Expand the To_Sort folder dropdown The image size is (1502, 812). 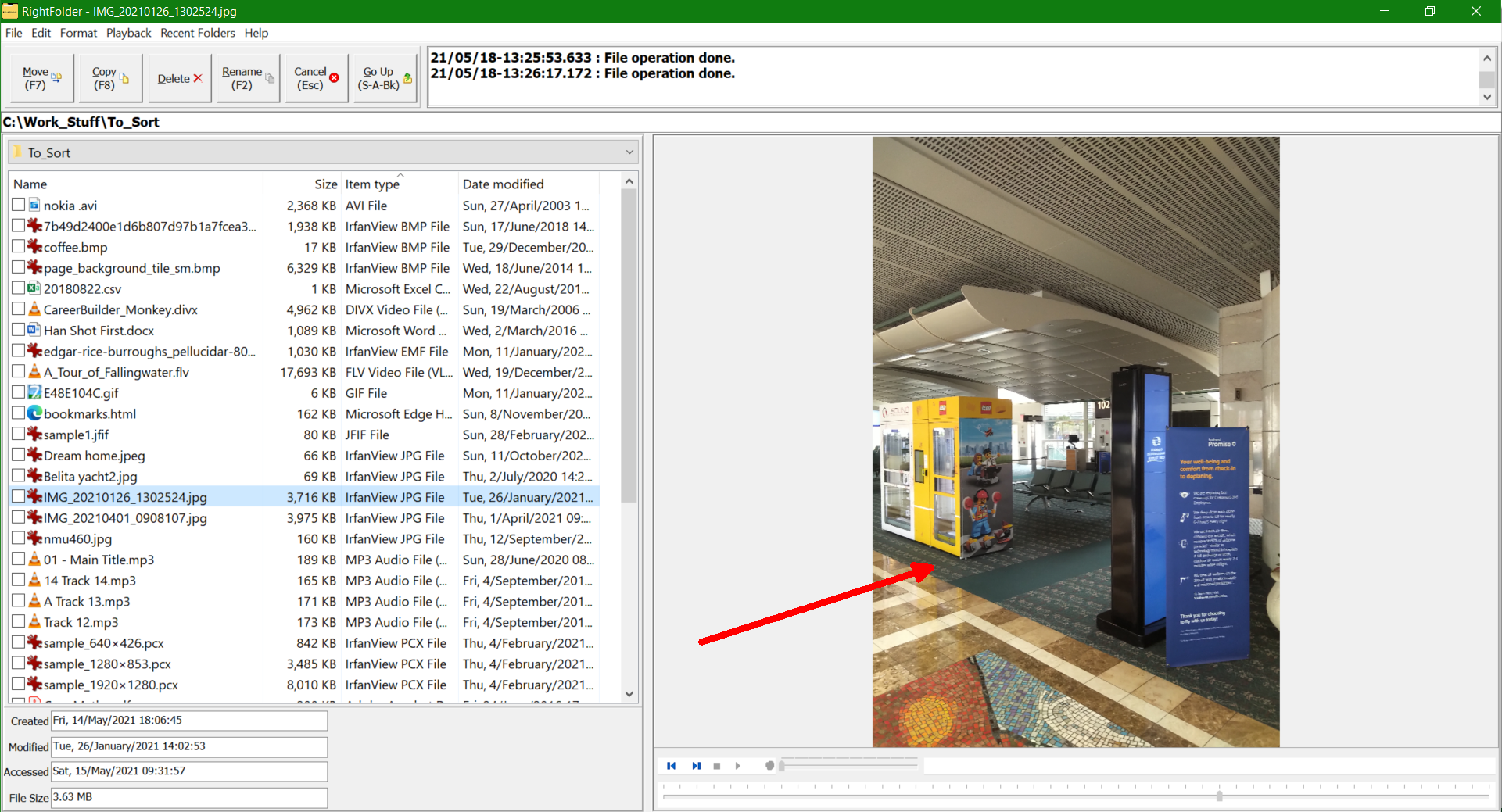(x=629, y=152)
